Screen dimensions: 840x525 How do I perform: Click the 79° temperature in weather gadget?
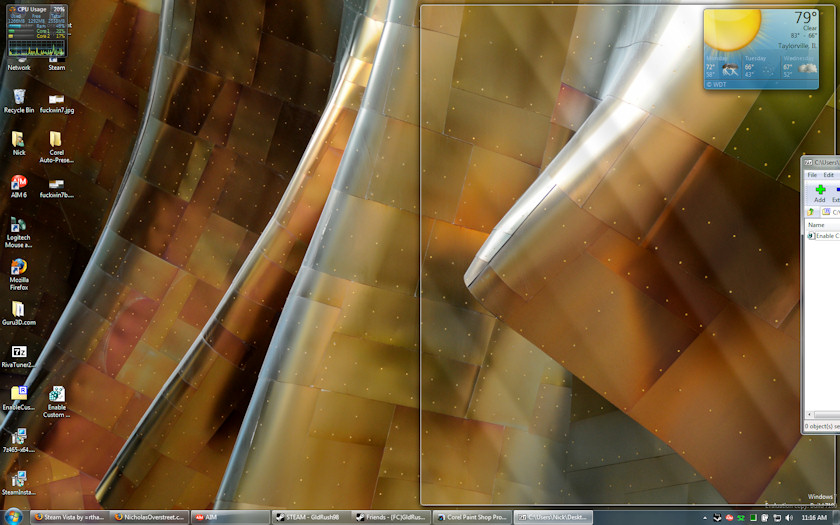805,17
